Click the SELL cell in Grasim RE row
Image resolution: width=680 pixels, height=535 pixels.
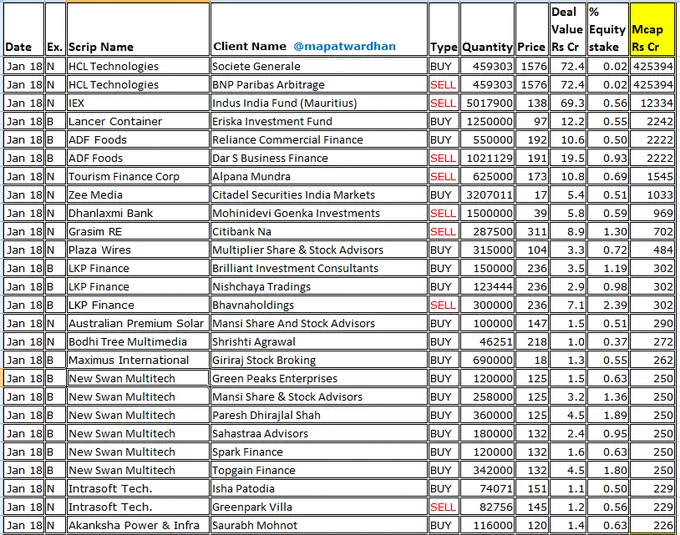coord(444,232)
